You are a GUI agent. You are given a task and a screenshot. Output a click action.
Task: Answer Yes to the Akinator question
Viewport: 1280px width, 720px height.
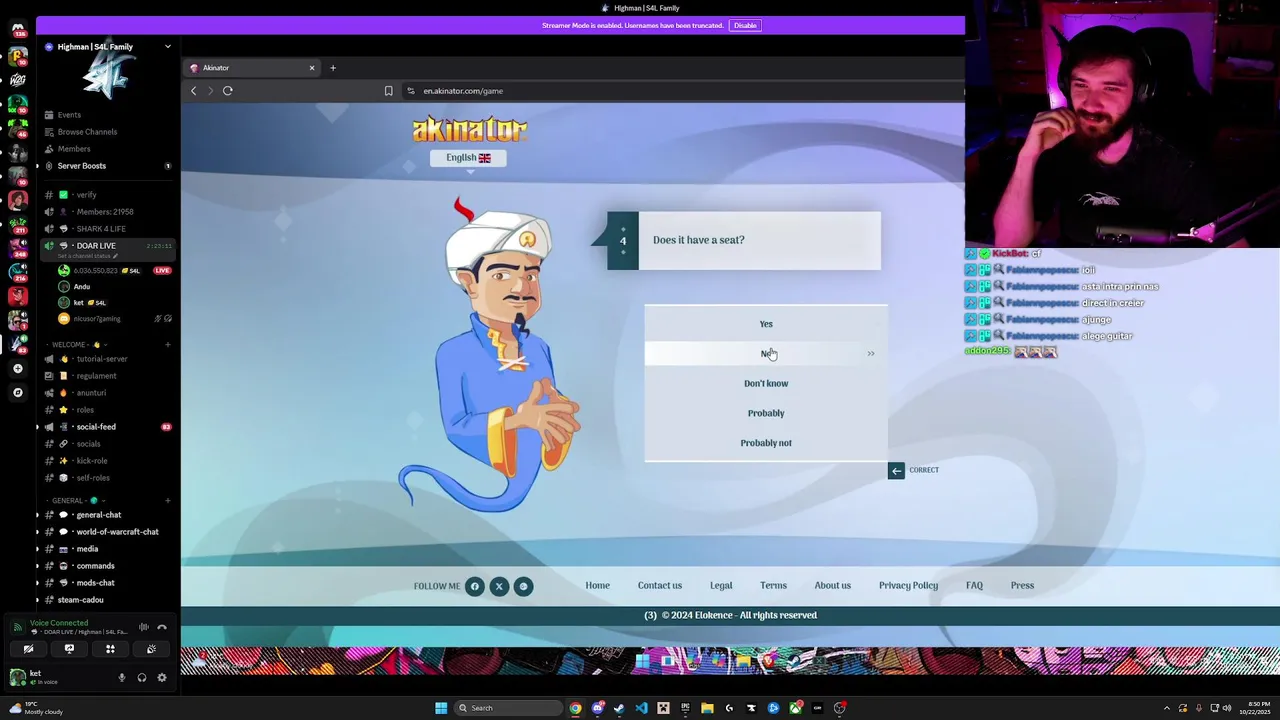(766, 324)
